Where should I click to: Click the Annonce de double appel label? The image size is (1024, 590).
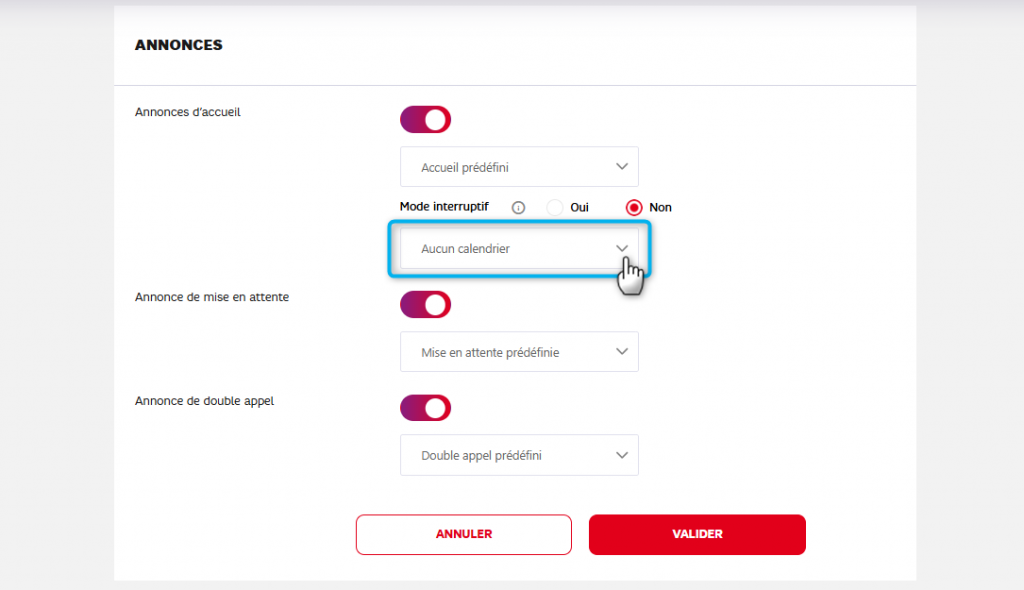tap(204, 401)
